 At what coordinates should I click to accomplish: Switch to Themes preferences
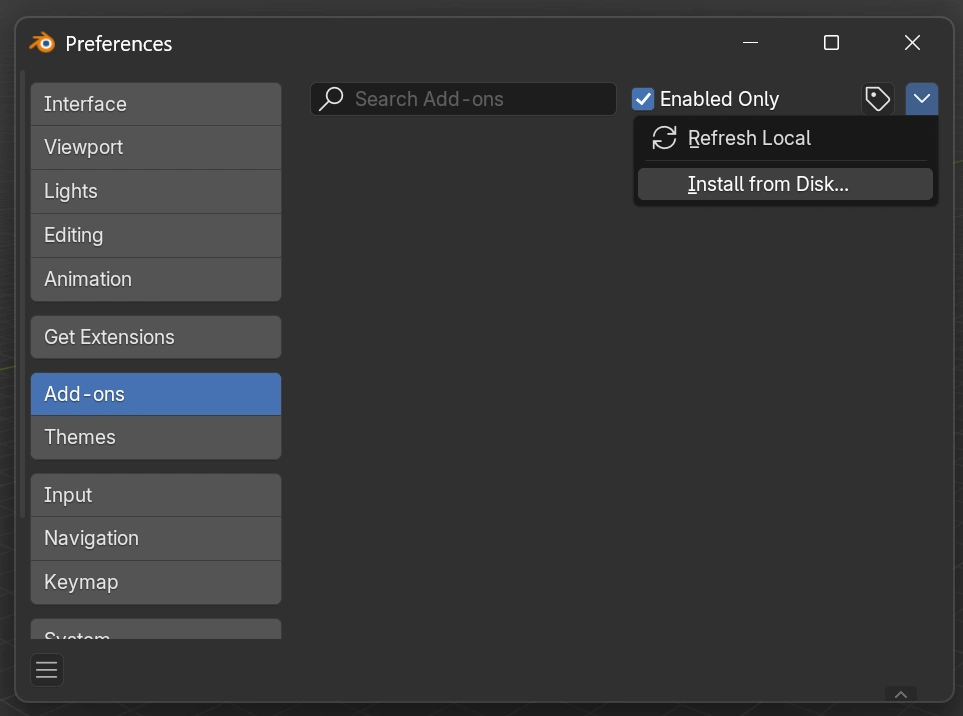pos(156,437)
